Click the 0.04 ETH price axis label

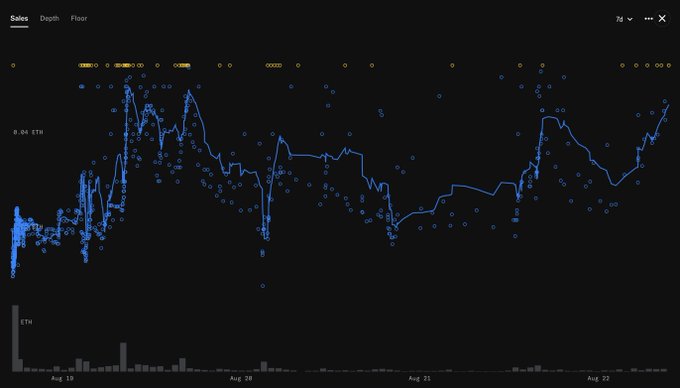pyautogui.click(x=28, y=132)
